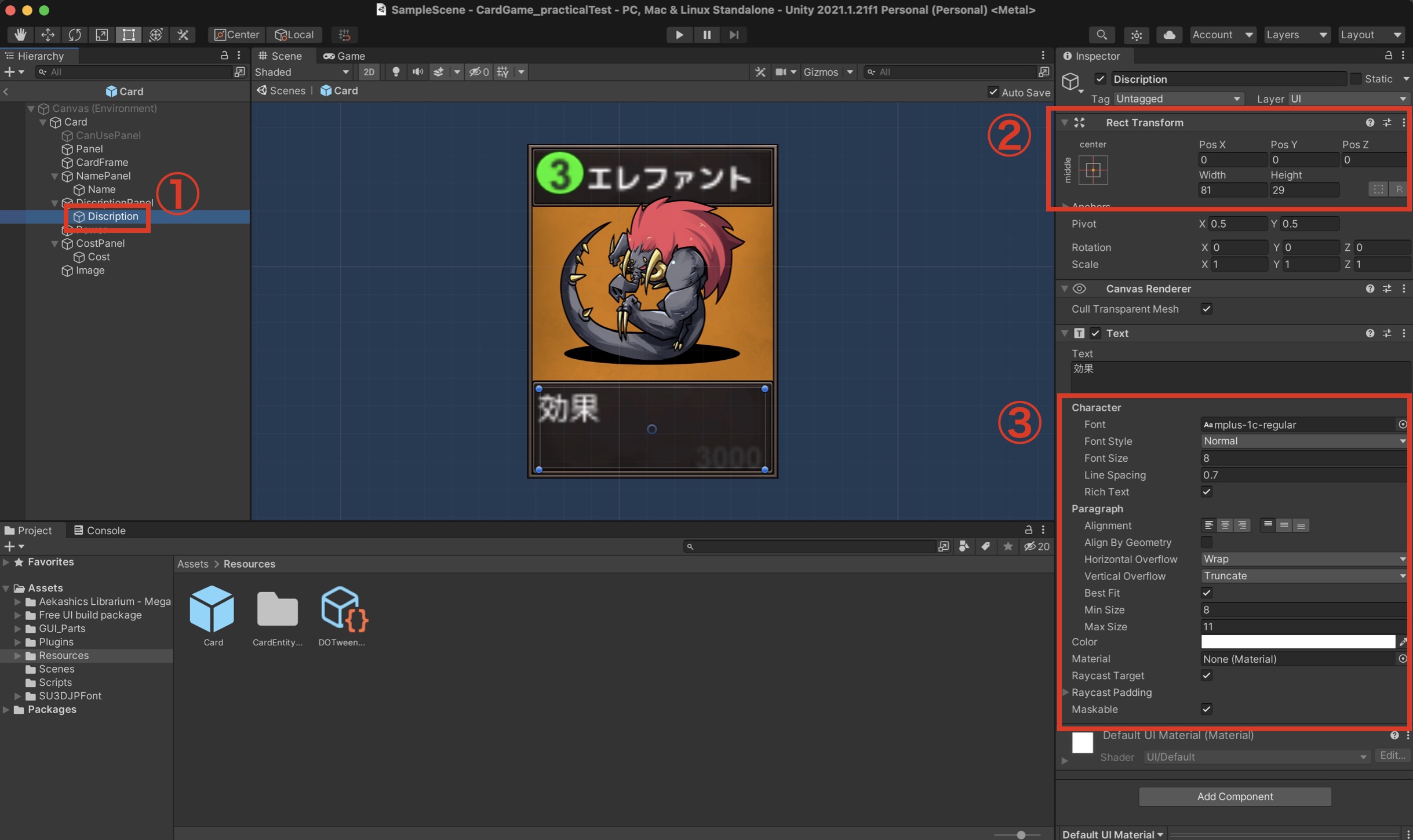
Task: Open the Layers dropdown
Action: point(1297,35)
